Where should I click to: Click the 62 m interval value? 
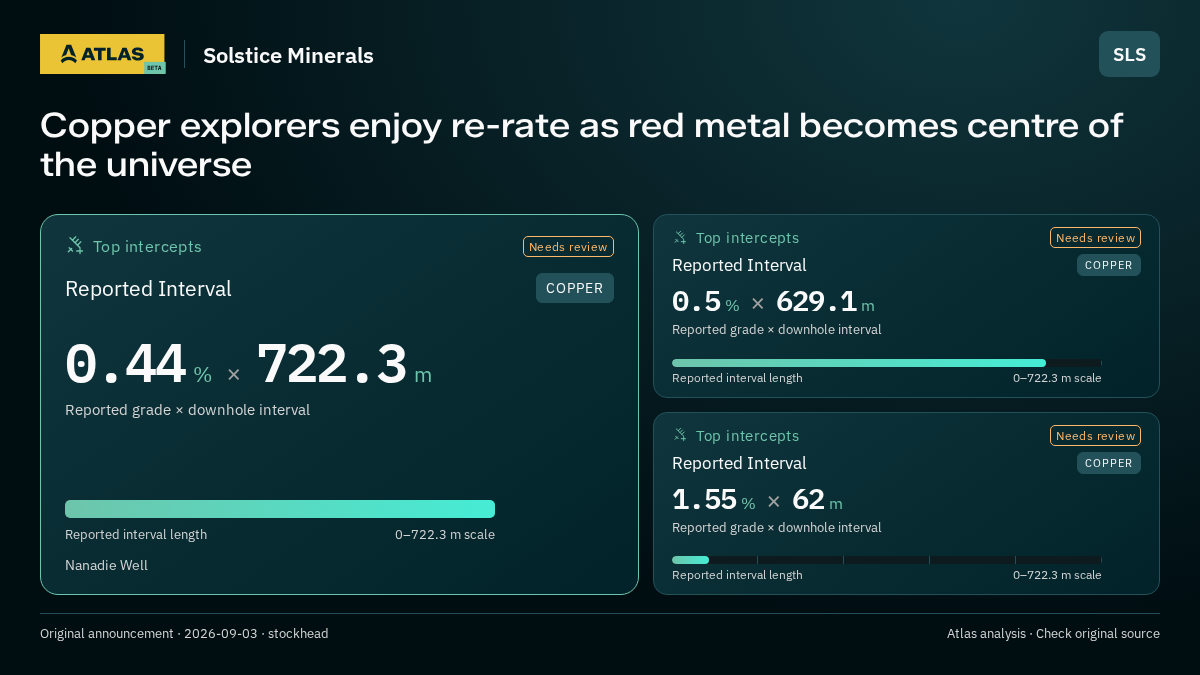[x=808, y=500]
